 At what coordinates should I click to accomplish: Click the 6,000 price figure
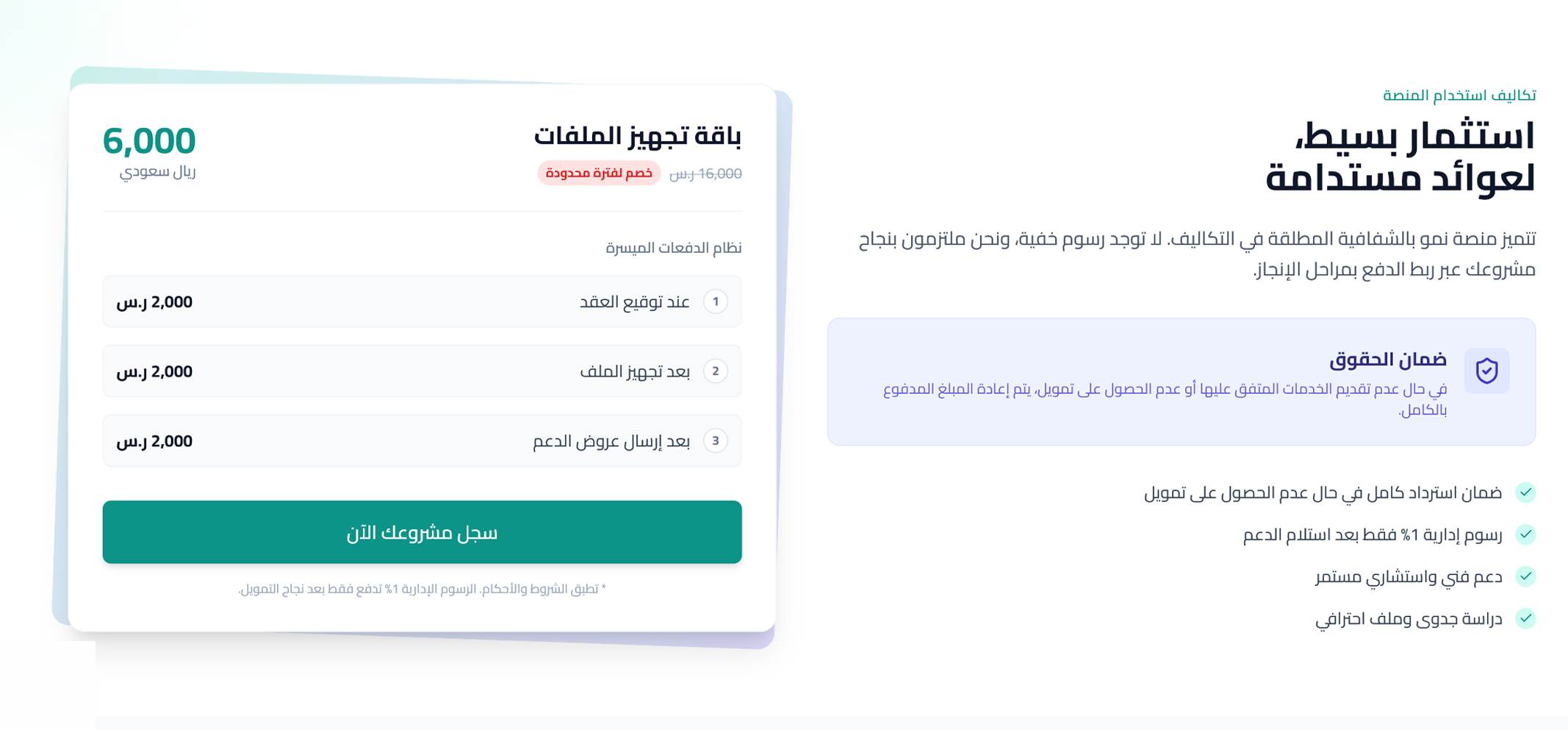tap(149, 140)
